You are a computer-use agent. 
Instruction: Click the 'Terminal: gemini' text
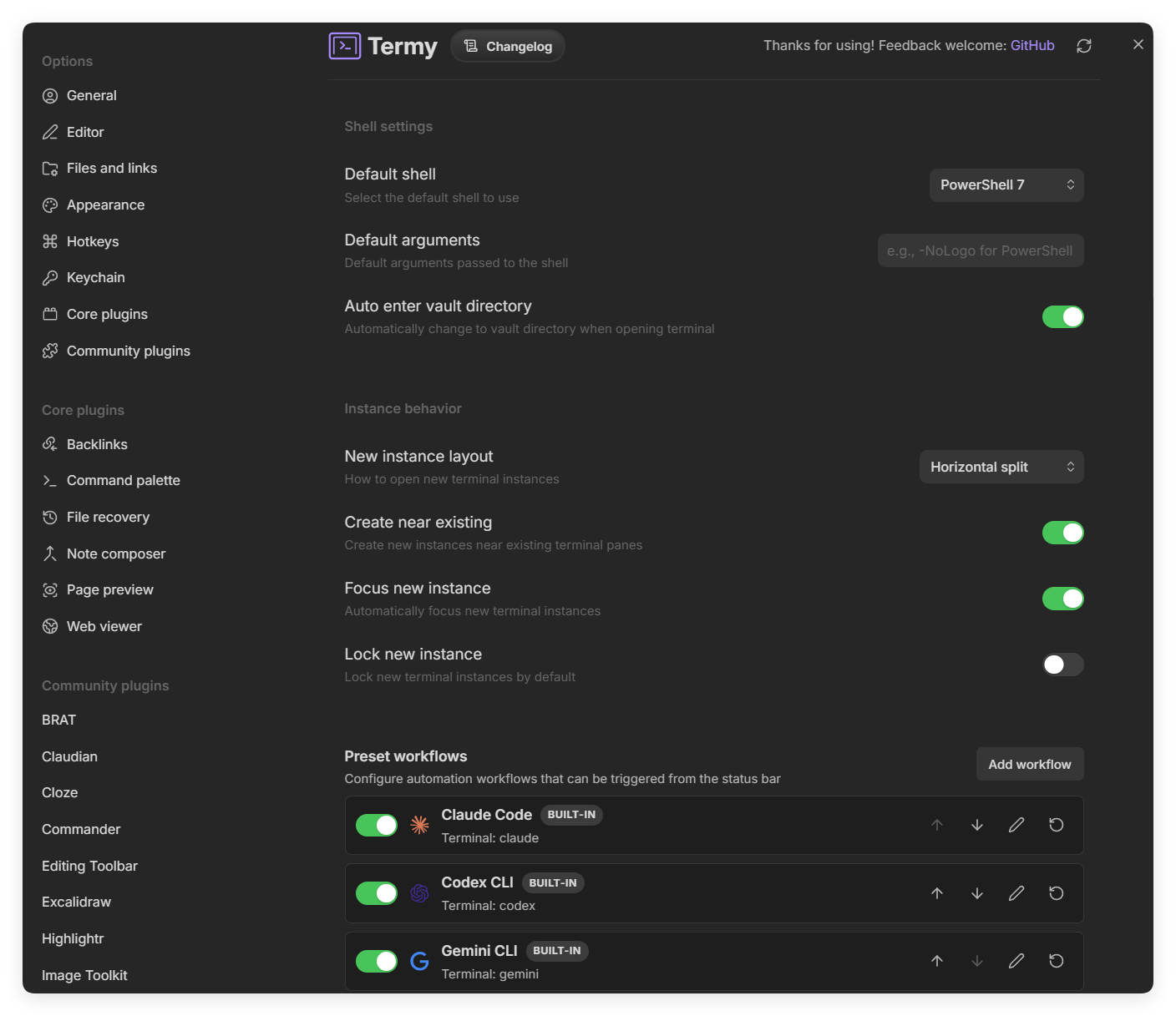(x=490, y=974)
